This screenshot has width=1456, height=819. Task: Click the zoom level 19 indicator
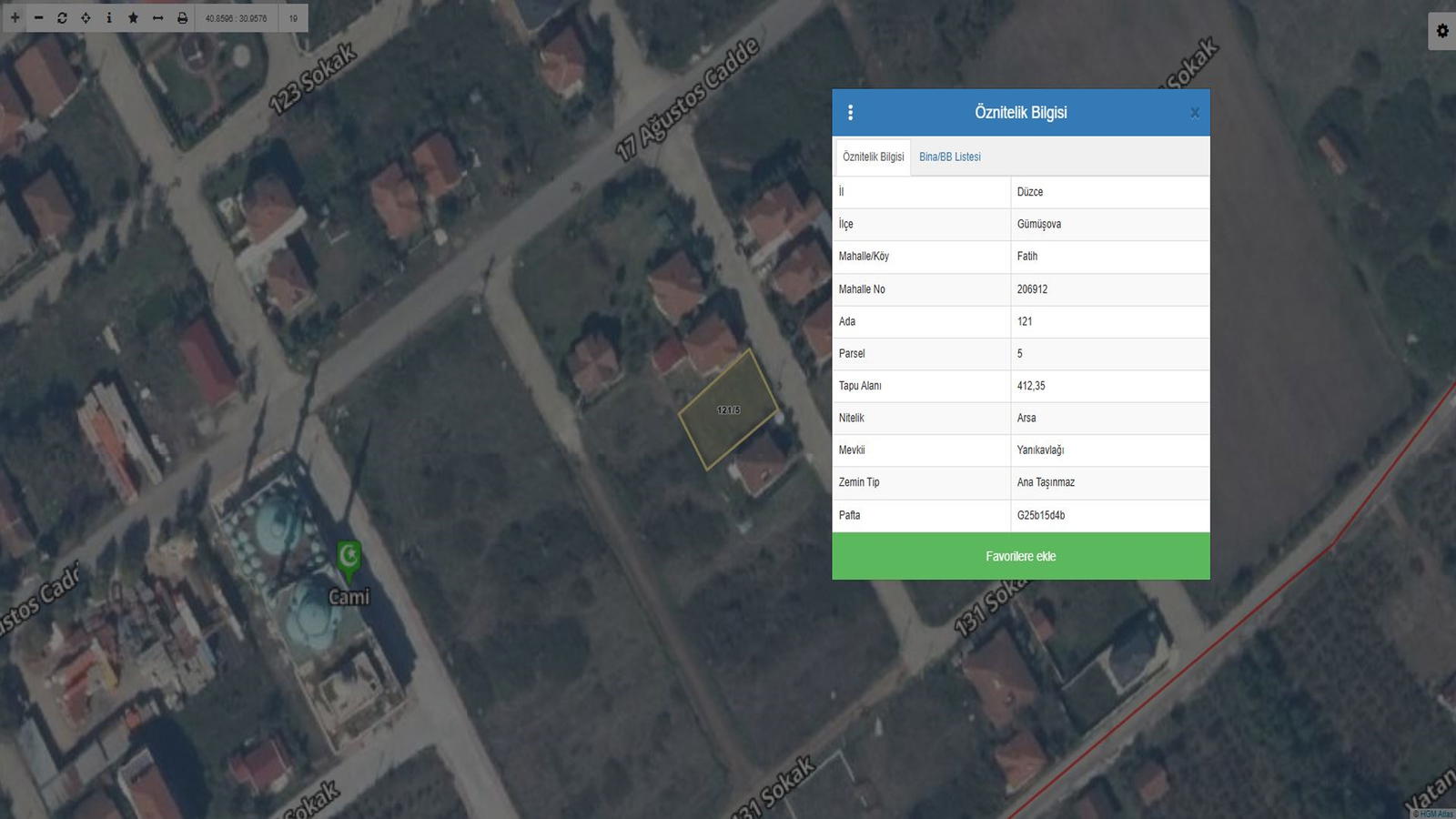pos(293,18)
